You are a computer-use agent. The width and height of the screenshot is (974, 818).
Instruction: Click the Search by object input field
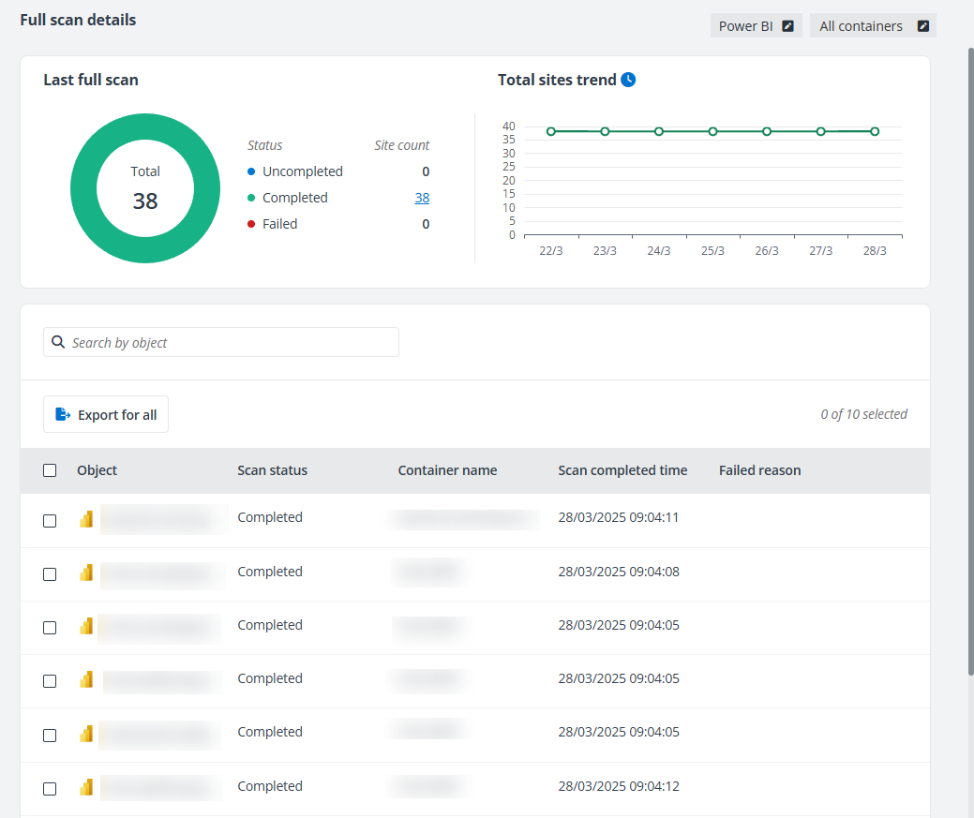point(220,342)
